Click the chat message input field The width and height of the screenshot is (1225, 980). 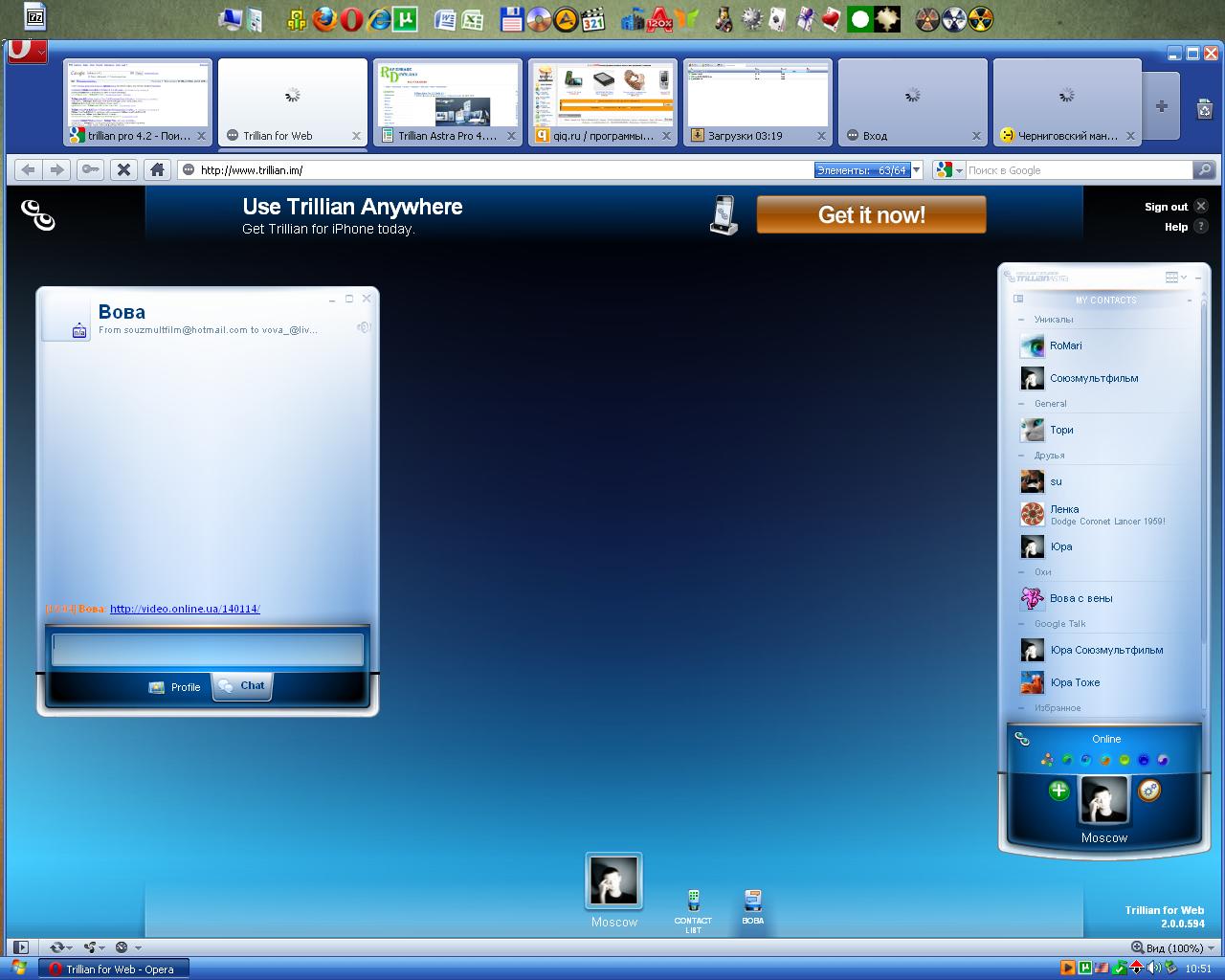pos(208,649)
